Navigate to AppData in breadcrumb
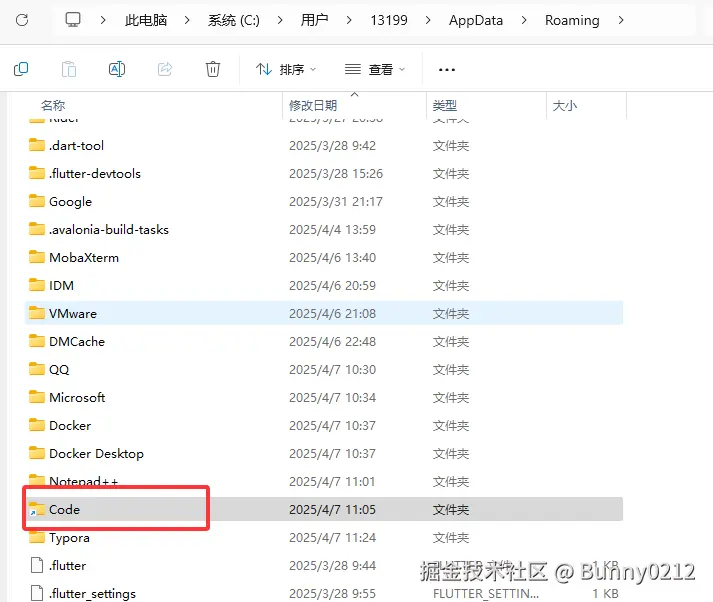 476,20
